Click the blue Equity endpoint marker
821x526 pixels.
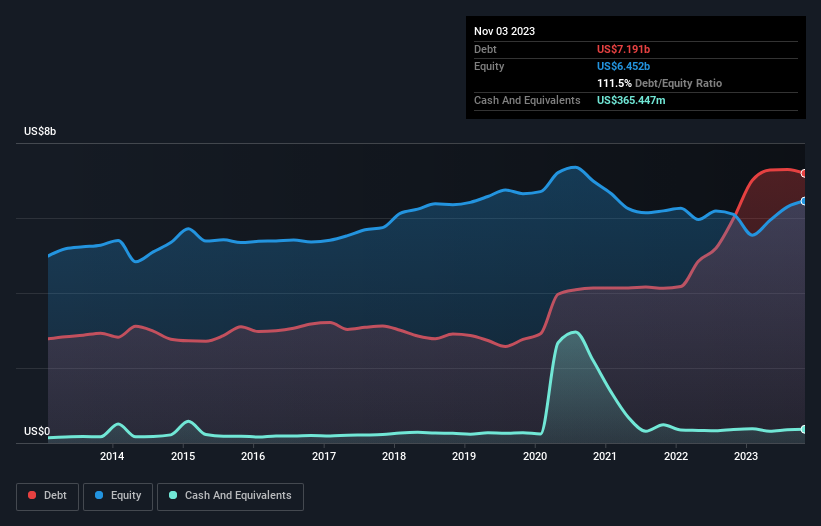pyautogui.click(x=804, y=201)
